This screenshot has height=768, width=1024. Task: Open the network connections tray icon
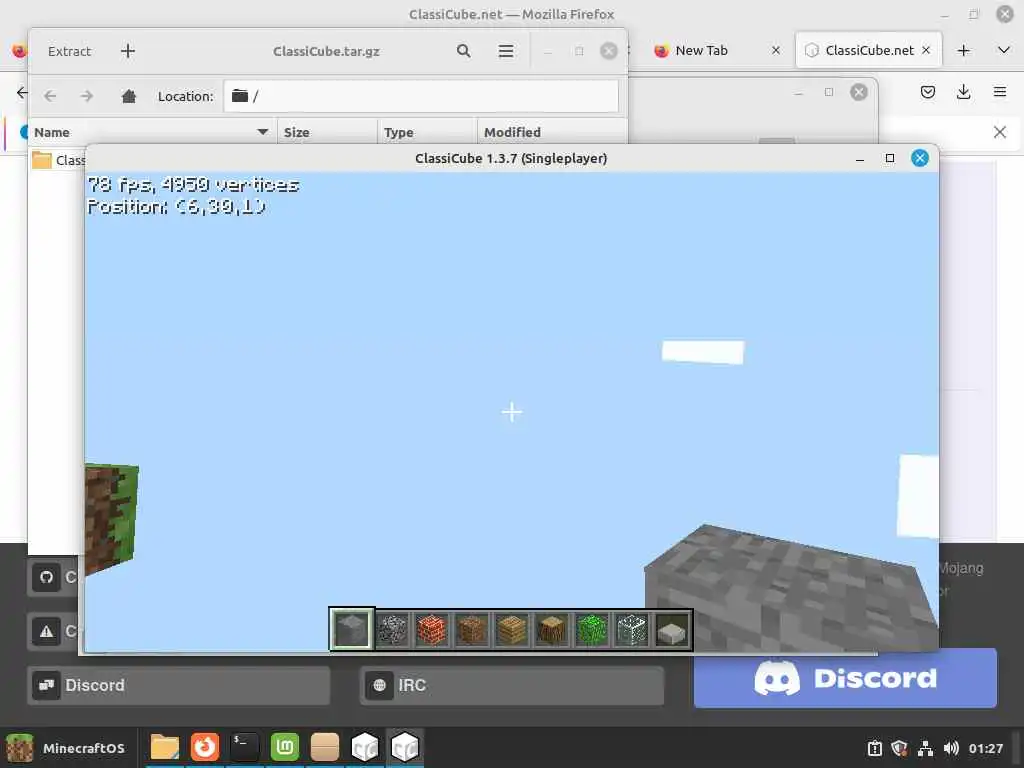(925, 748)
